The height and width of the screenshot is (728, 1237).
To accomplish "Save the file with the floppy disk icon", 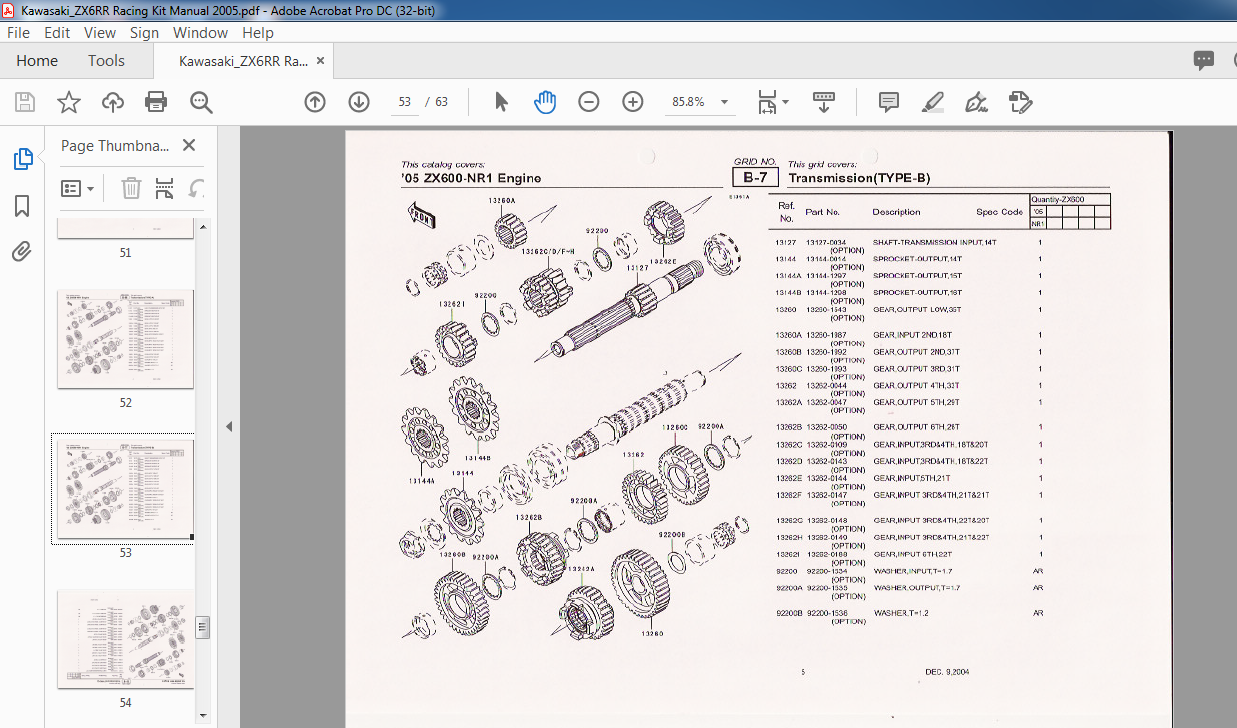I will click(25, 102).
